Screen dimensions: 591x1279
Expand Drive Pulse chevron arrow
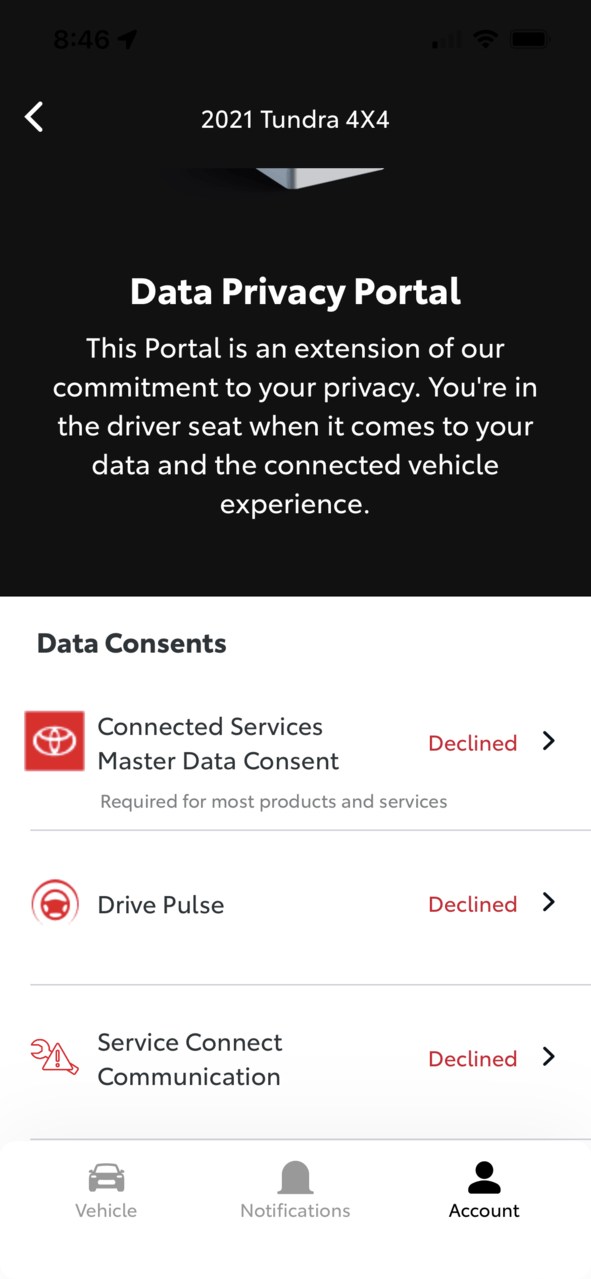click(x=549, y=902)
